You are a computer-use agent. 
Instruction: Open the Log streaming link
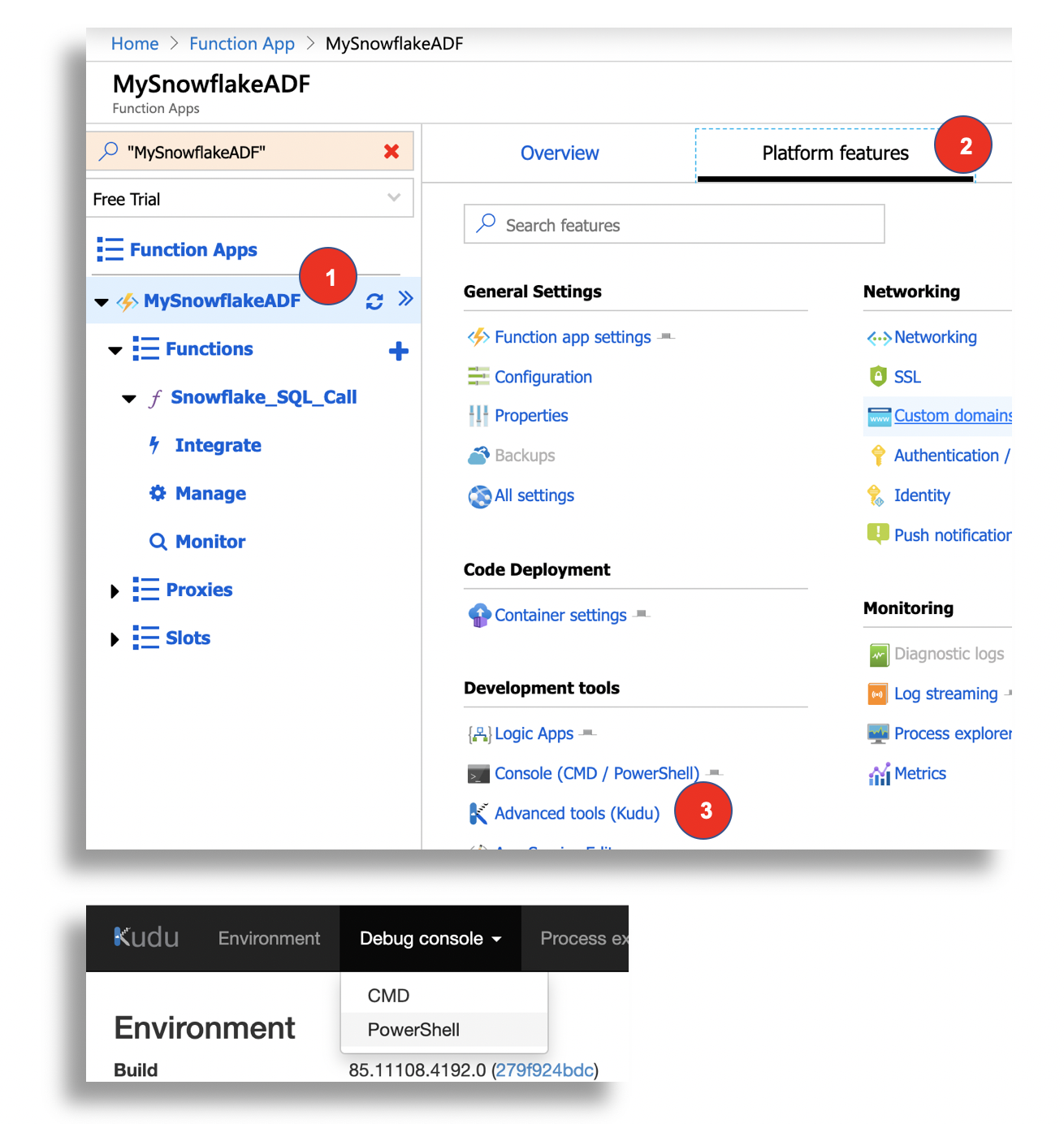pos(945,694)
